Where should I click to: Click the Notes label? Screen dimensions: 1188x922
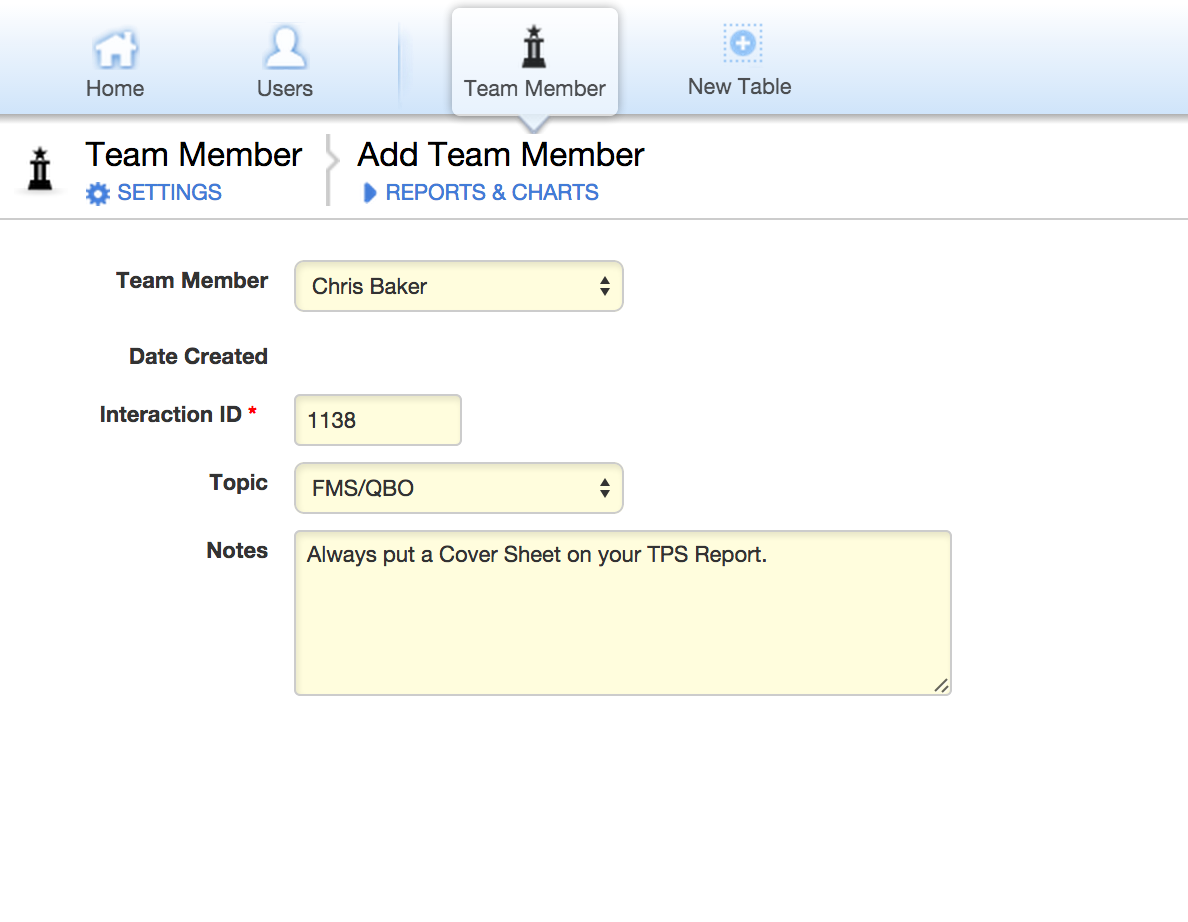pos(237,550)
